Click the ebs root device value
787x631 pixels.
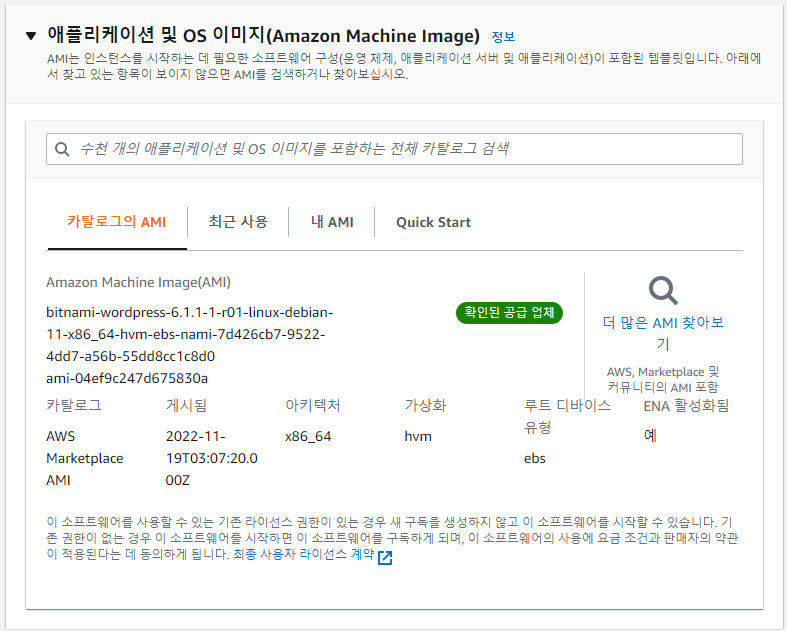click(x=535, y=458)
